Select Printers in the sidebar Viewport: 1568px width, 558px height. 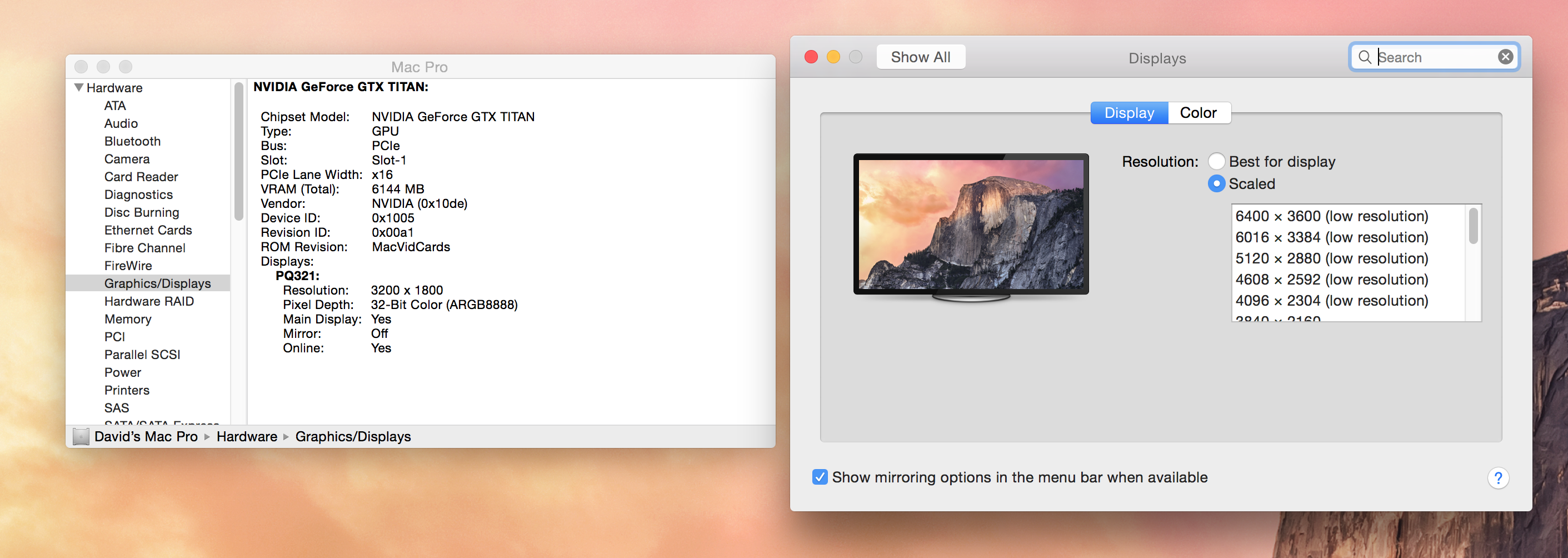127,390
